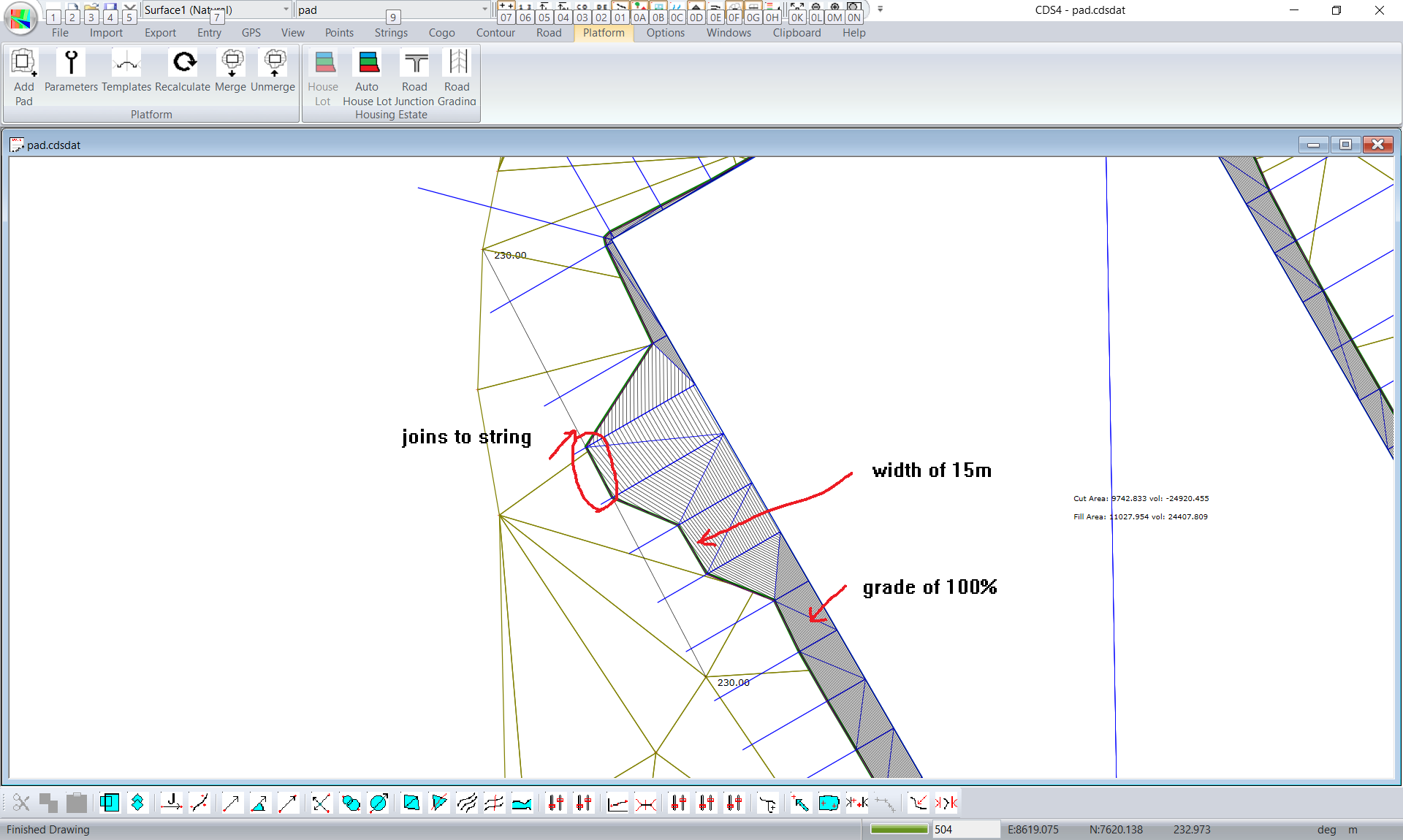Maximize the pad.cdsdat document window
This screenshot has height=840, width=1403.
pos(1345,145)
